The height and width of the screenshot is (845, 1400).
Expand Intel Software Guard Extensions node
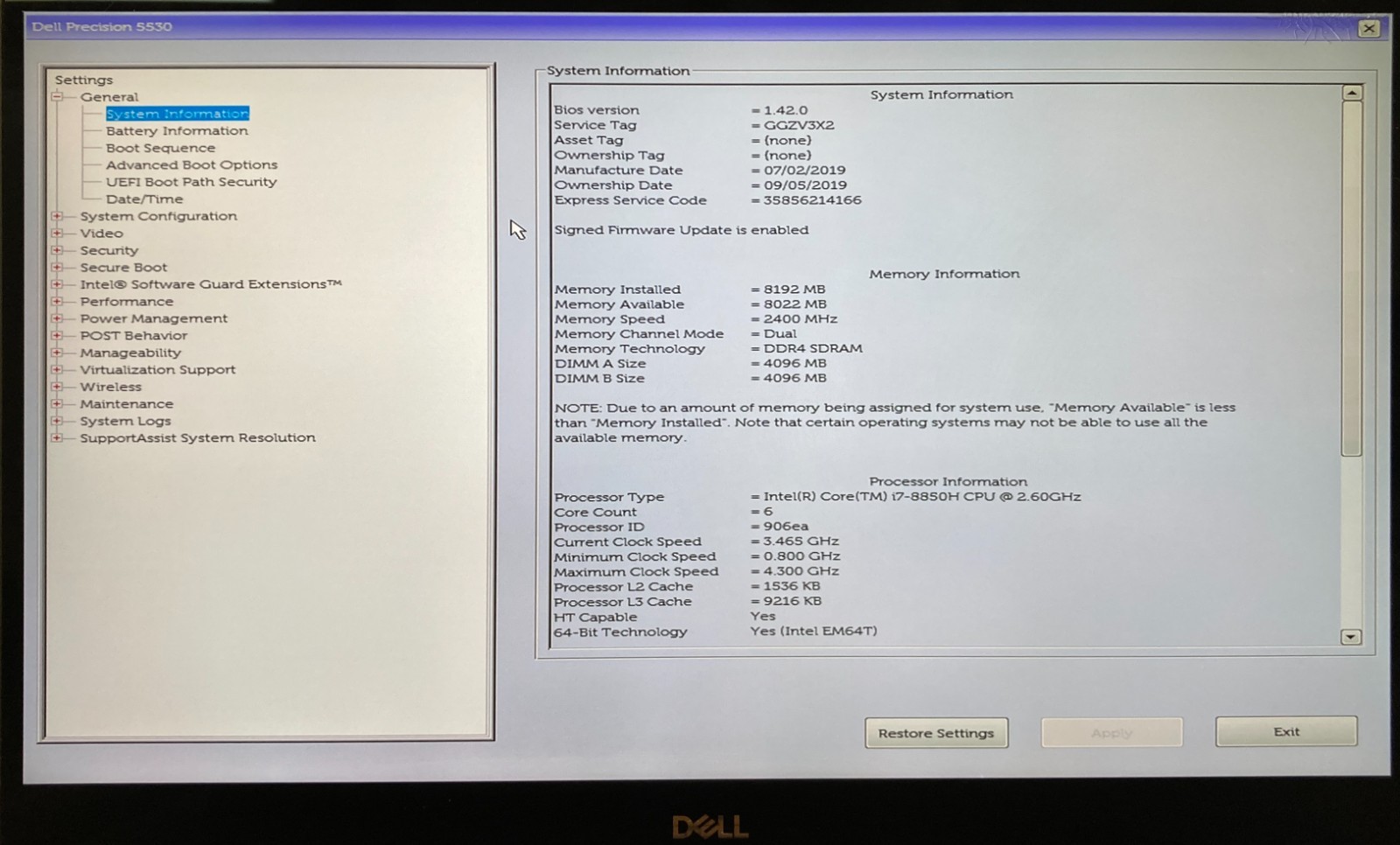[x=57, y=284]
